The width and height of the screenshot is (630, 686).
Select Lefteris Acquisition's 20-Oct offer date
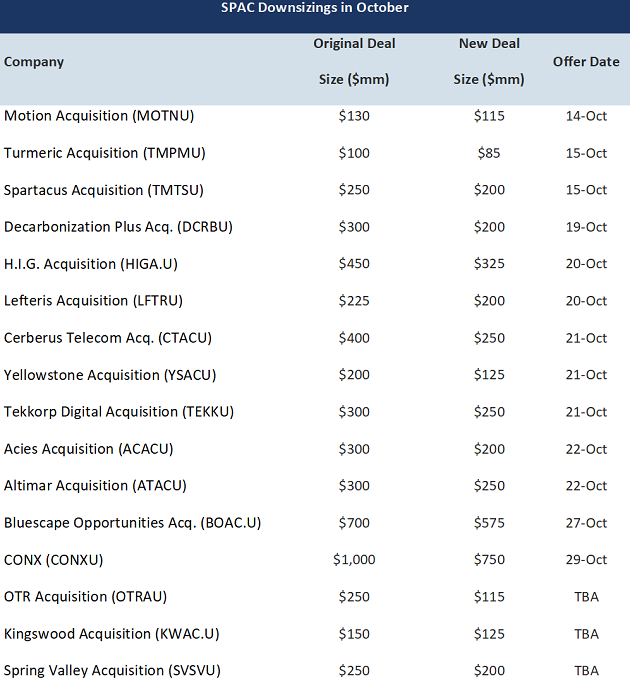click(586, 301)
